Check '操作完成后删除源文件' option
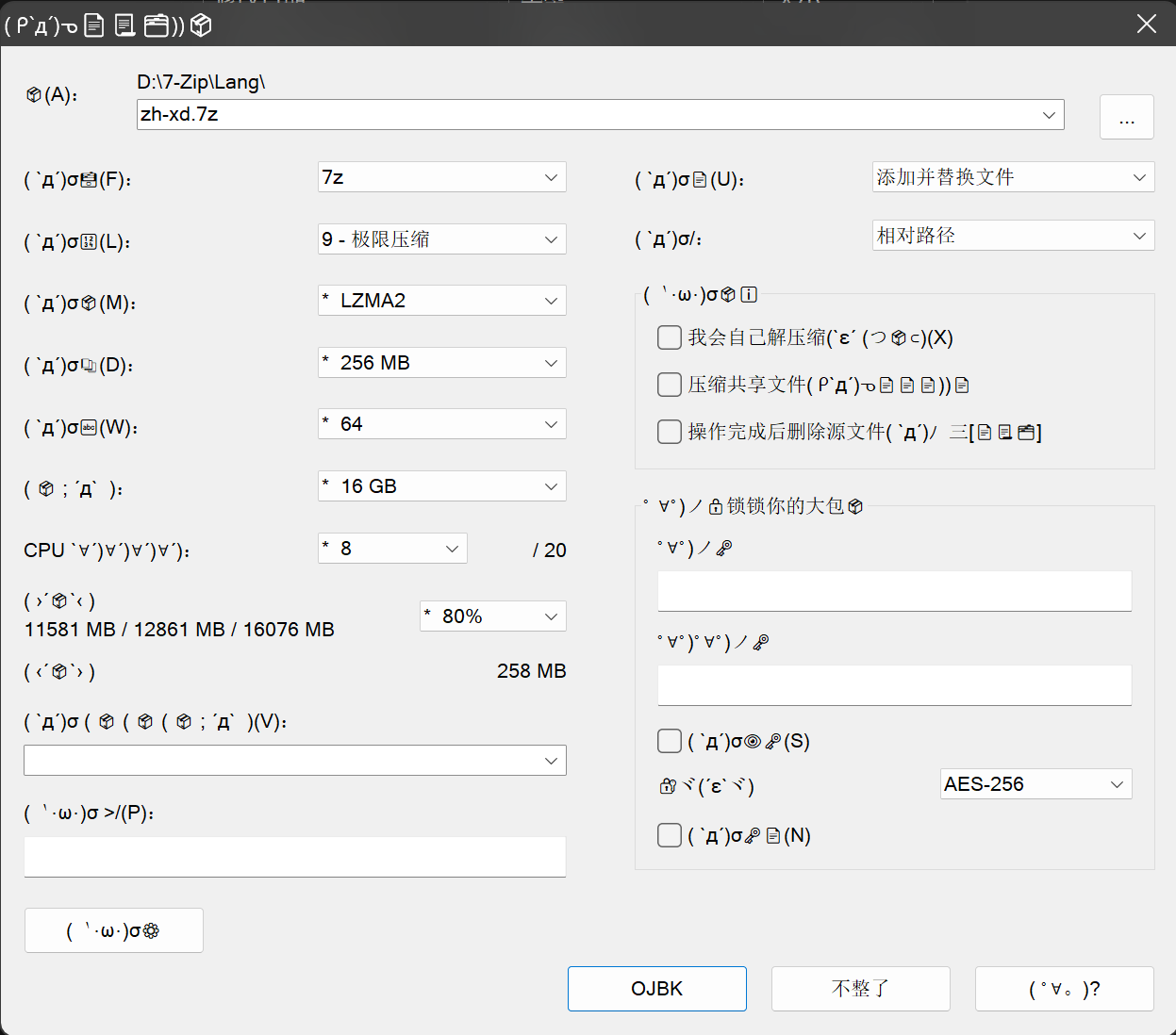 tap(670, 432)
